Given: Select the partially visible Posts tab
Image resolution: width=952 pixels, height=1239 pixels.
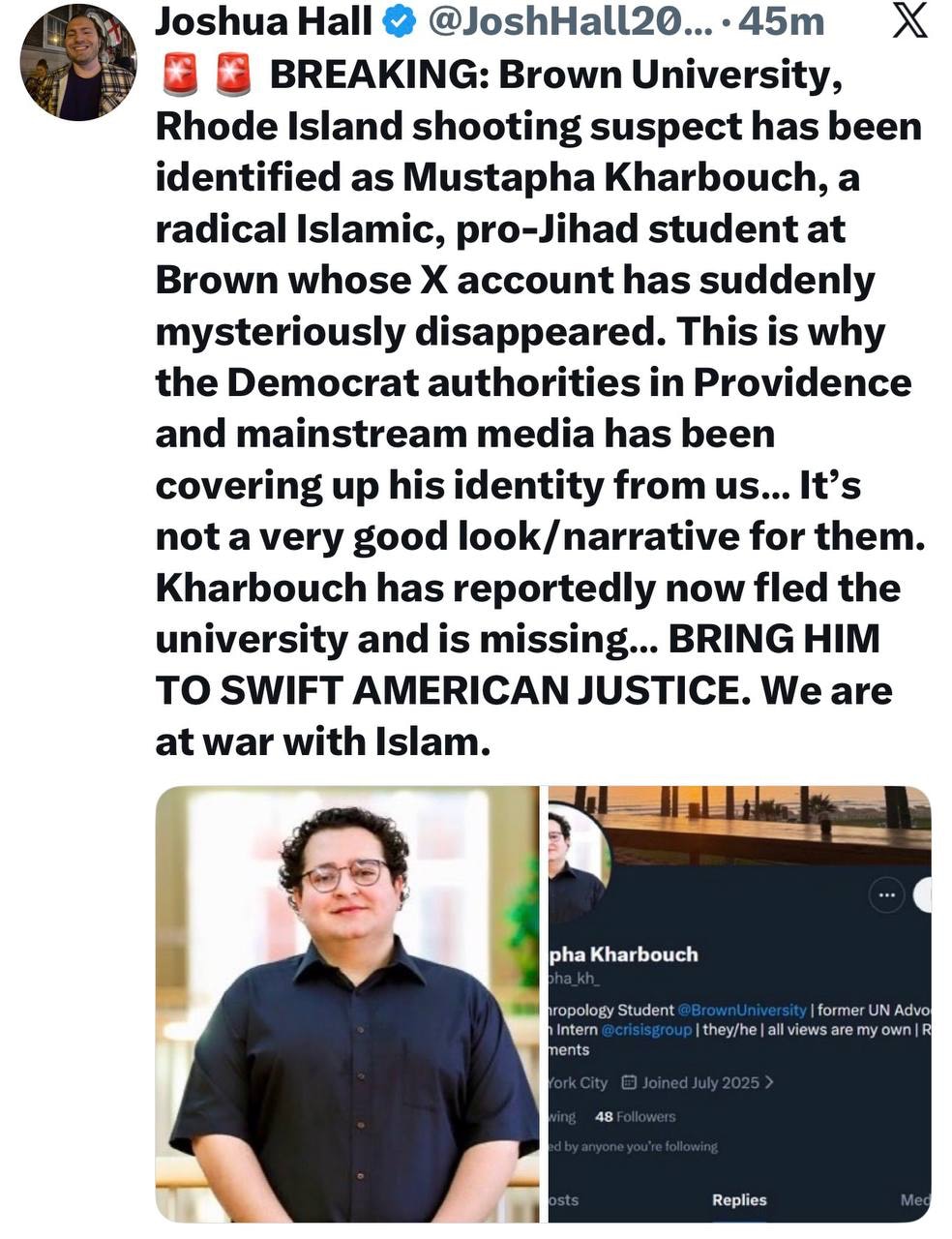Looking at the screenshot, I should 563,1199.
